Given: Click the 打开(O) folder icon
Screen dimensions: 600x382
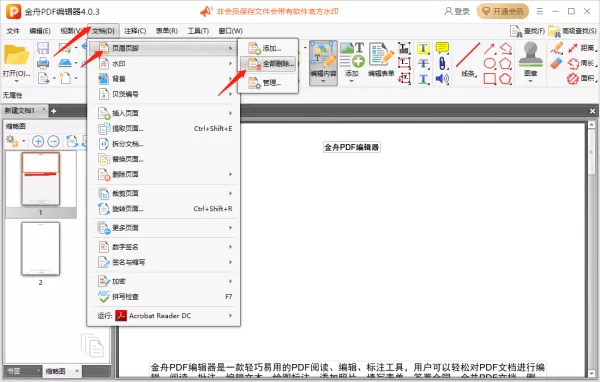Looking at the screenshot, I should coord(16,56).
